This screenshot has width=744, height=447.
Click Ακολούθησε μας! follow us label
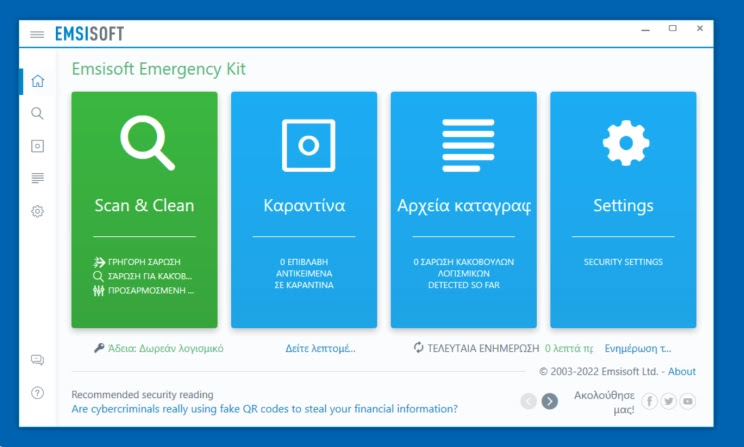coord(604,402)
